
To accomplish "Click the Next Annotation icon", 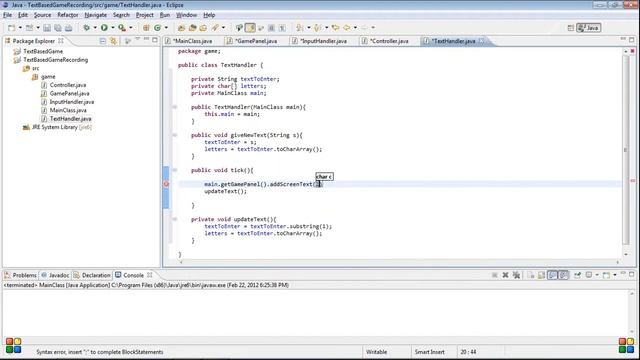I will [300, 28].
